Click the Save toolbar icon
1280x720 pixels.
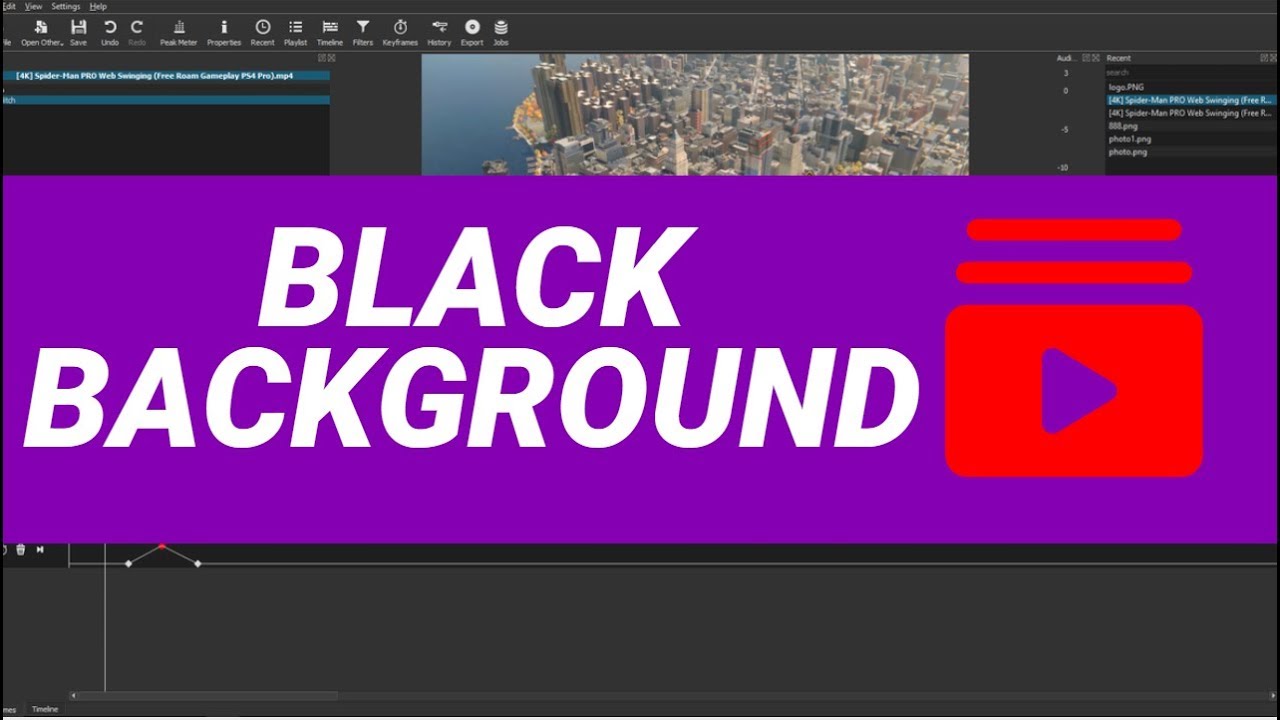pos(78,33)
